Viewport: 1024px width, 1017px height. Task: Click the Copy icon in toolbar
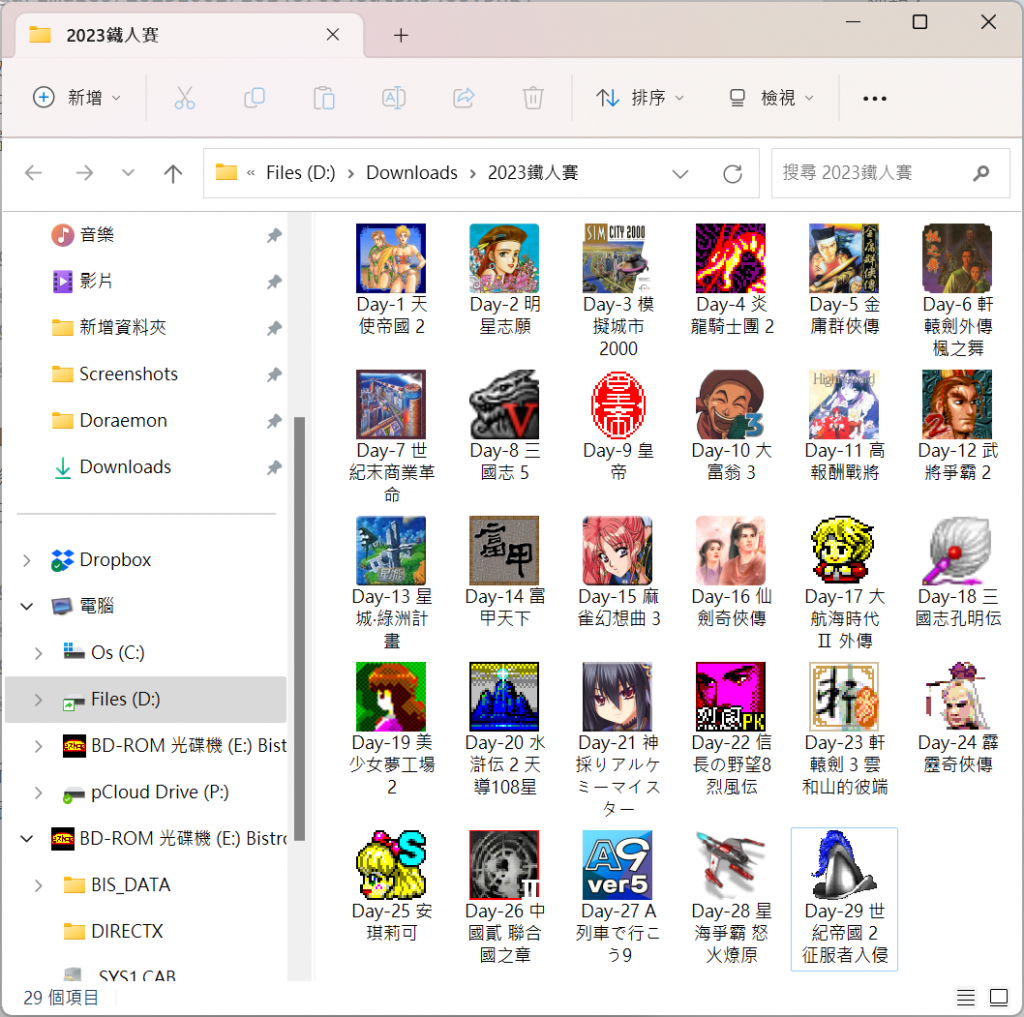click(x=254, y=99)
